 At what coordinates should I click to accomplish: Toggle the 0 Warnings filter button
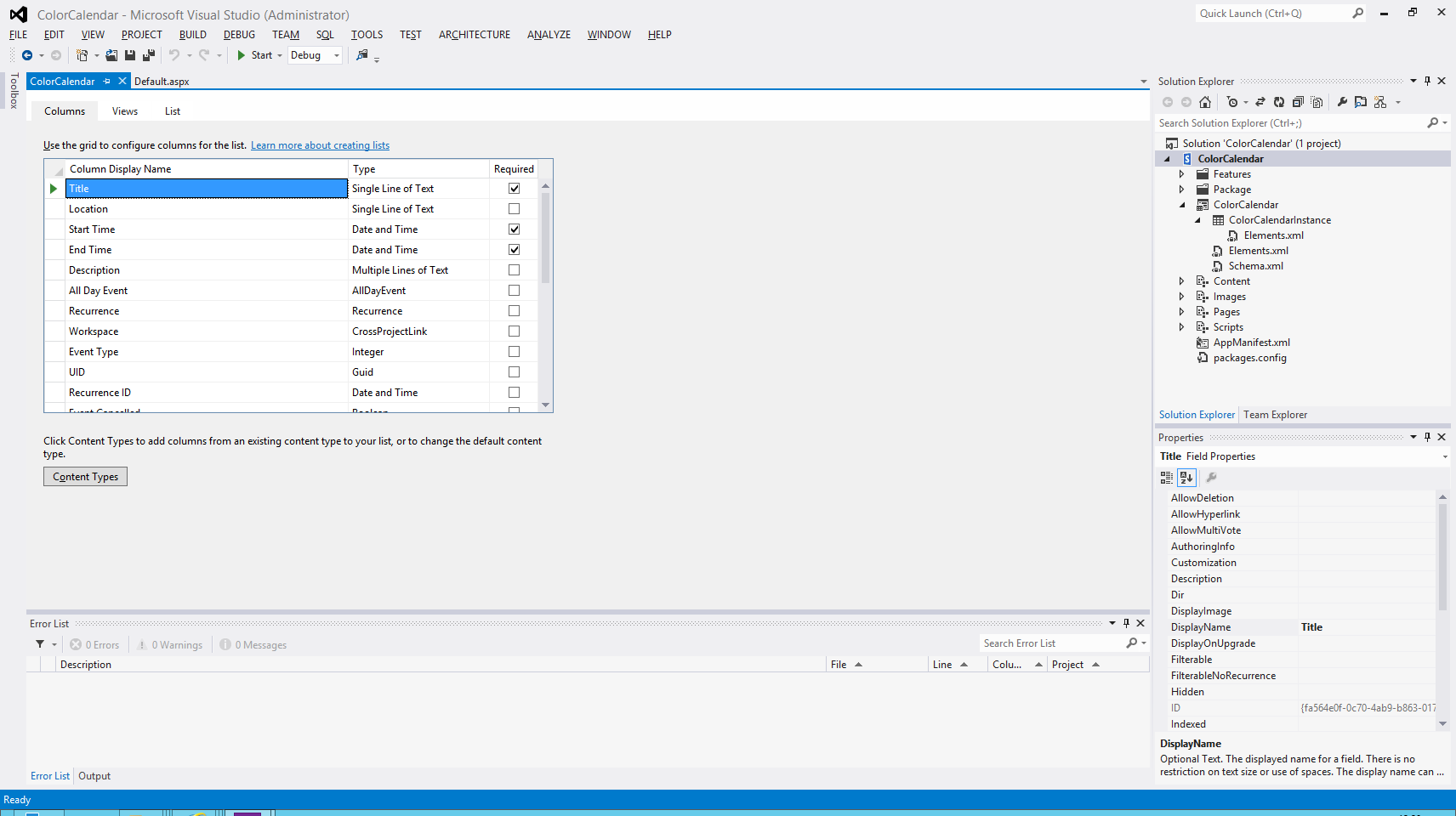click(x=170, y=645)
